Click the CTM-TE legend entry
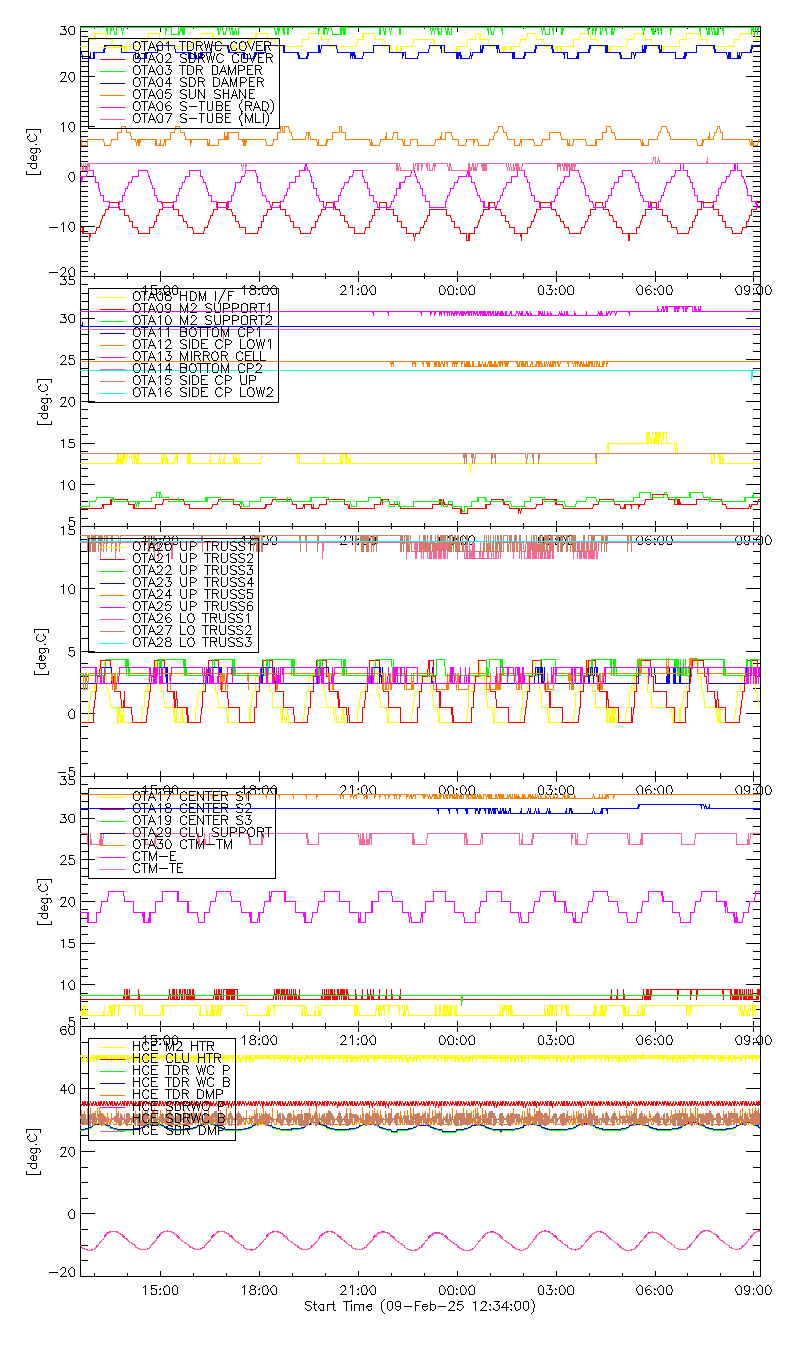This screenshot has height=1350, width=800. (x=156, y=868)
